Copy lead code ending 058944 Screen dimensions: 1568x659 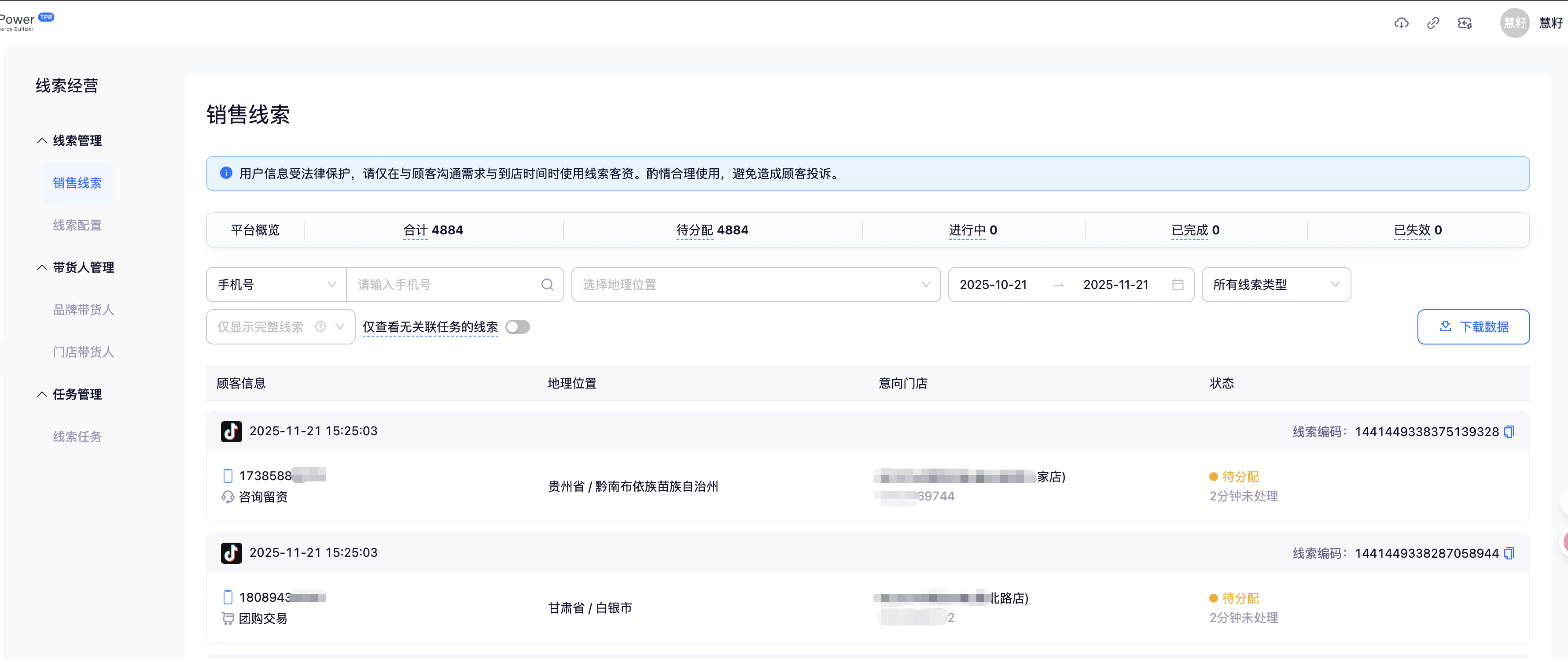pyautogui.click(x=1509, y=554)
